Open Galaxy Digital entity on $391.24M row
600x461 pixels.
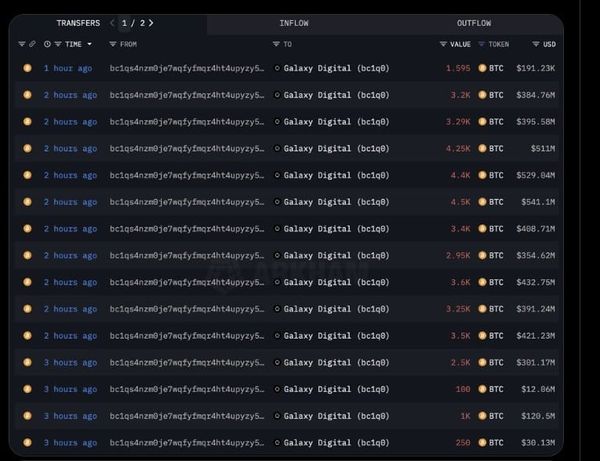click(x=336, y=309)
